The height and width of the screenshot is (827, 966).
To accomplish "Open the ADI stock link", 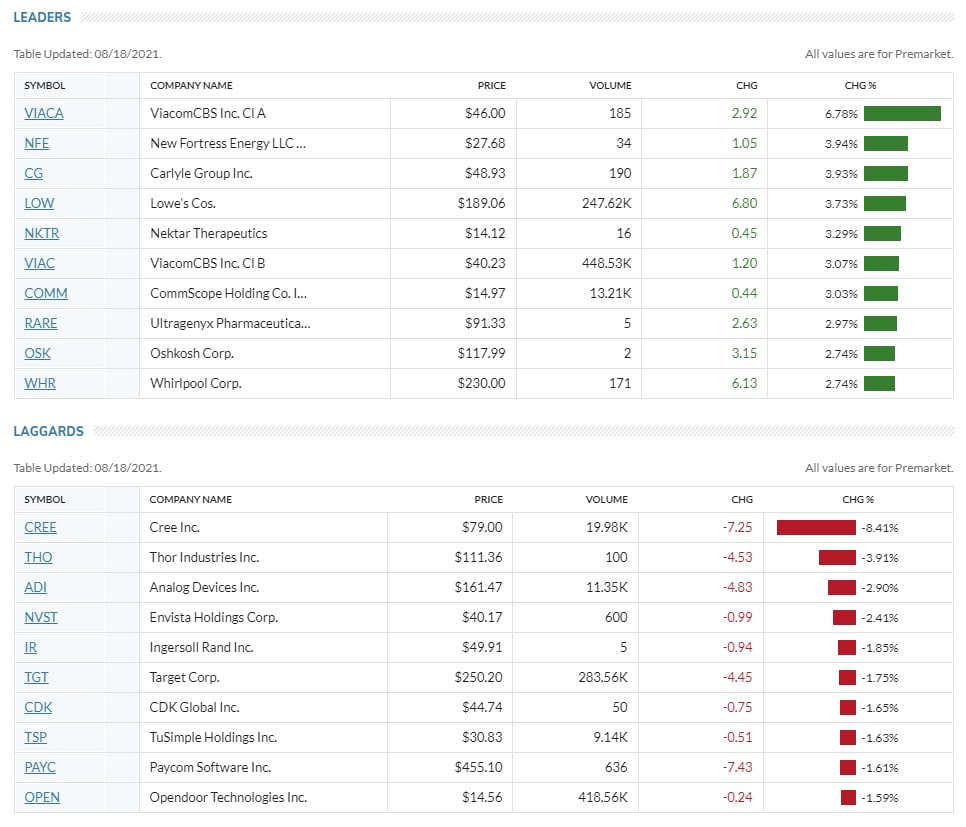I will 35,587.
